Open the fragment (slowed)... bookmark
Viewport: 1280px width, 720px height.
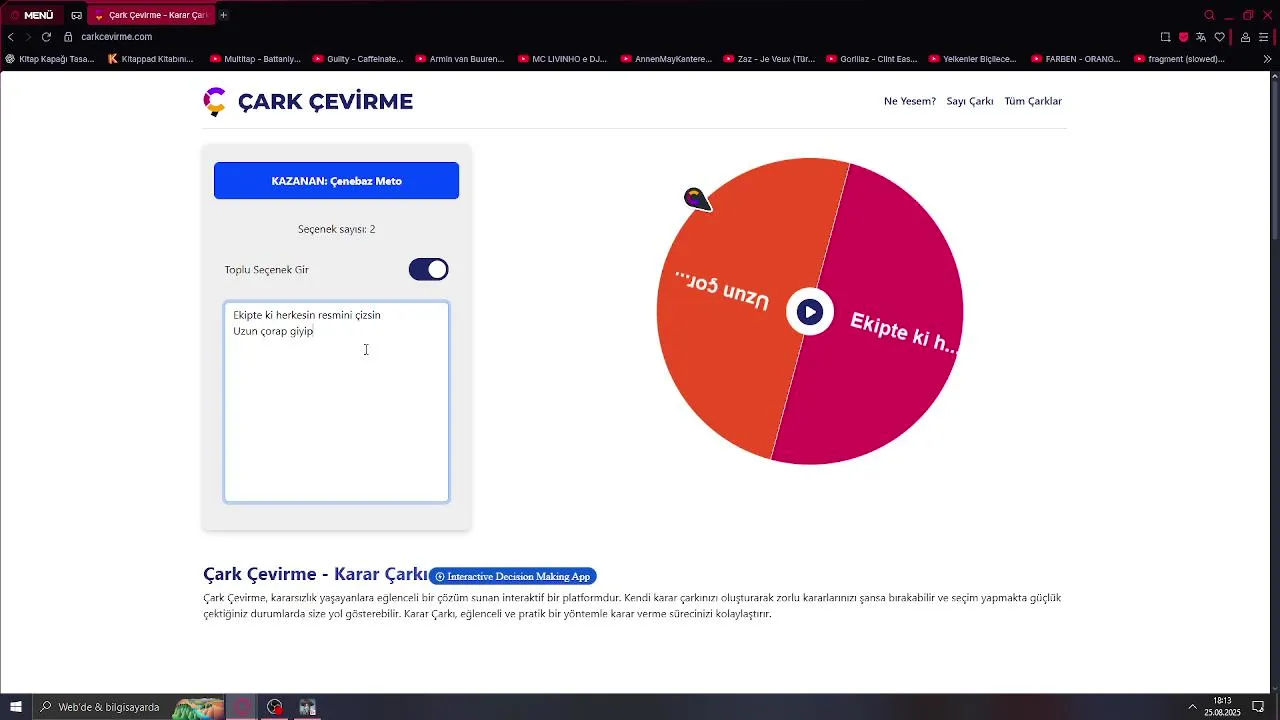click(1179, 59)
